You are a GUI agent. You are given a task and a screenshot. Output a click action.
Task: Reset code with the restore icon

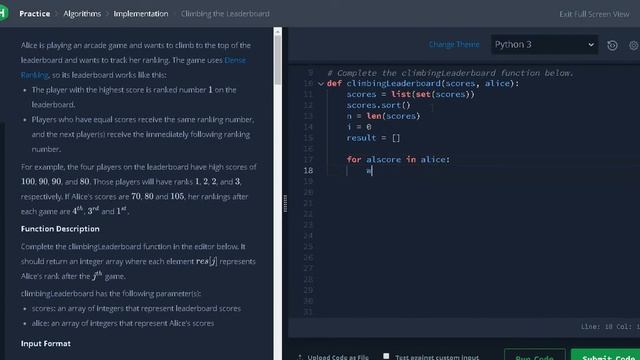[612, 45]
